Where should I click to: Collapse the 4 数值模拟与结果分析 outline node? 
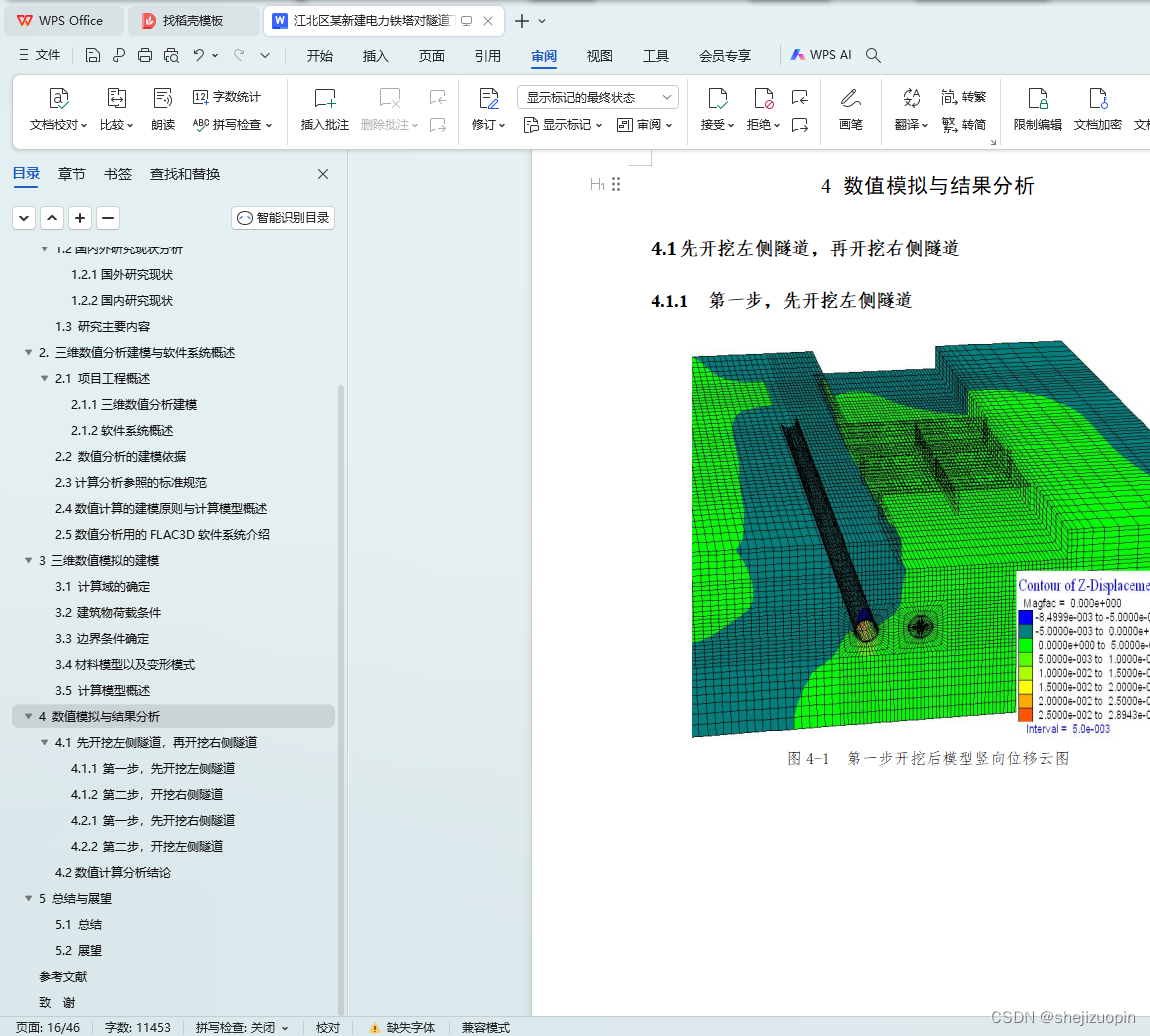27,716
